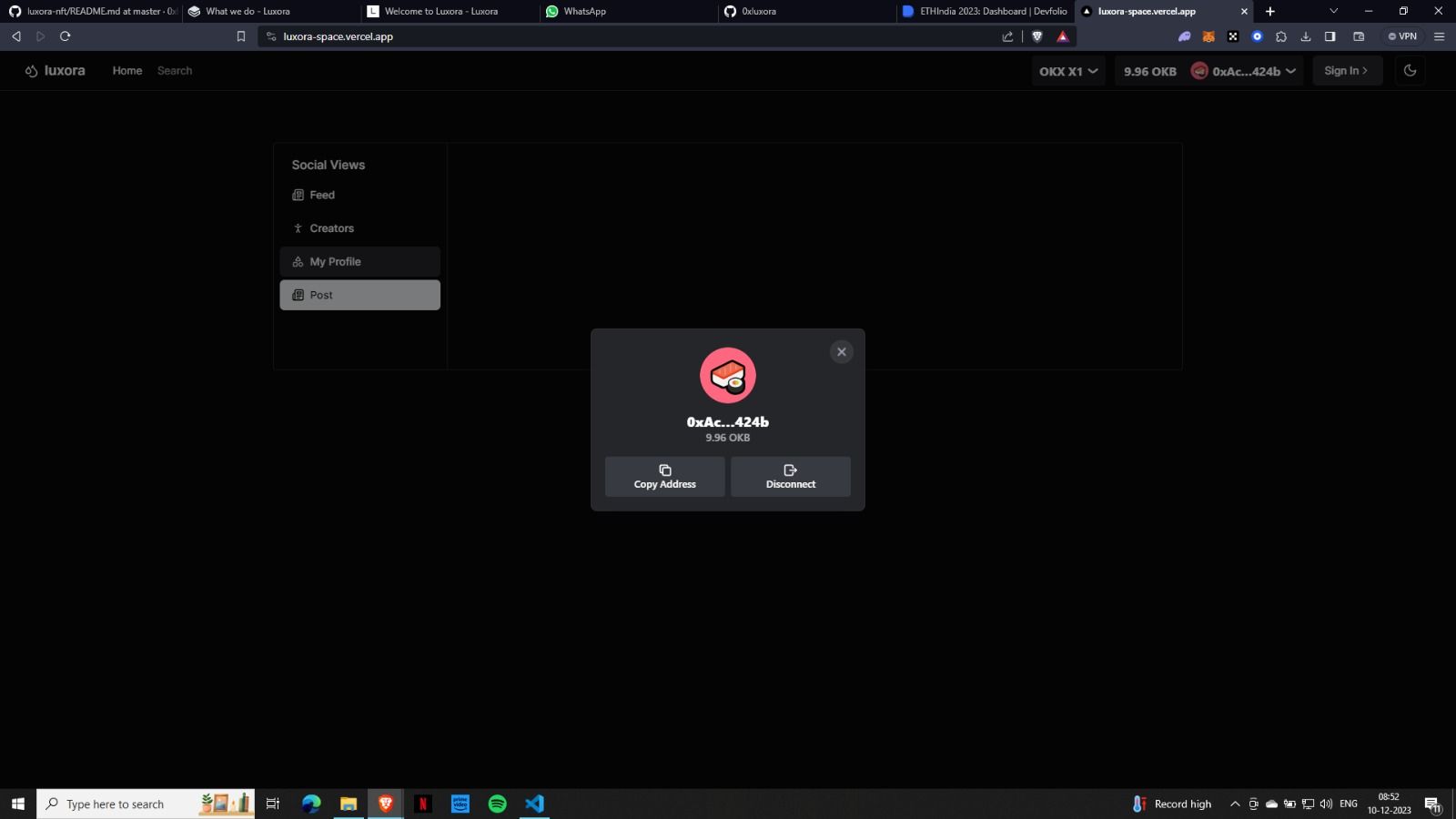
Task: Click the share page icon
Action: click(1007, 36)
